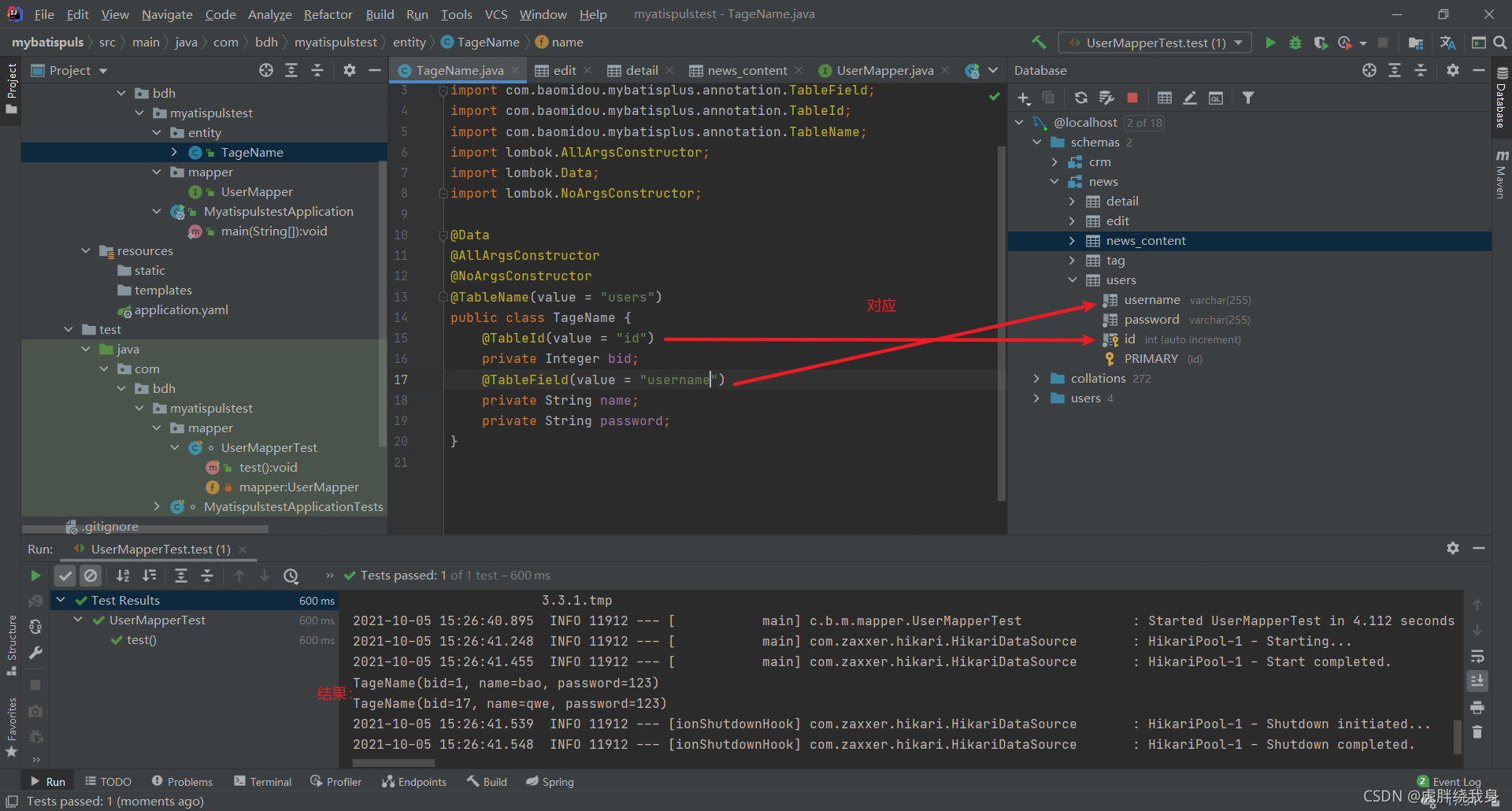The height and width of the screenshot is (811, 1512).
Task: Open Project view mode dropdown
Action: 69,70
